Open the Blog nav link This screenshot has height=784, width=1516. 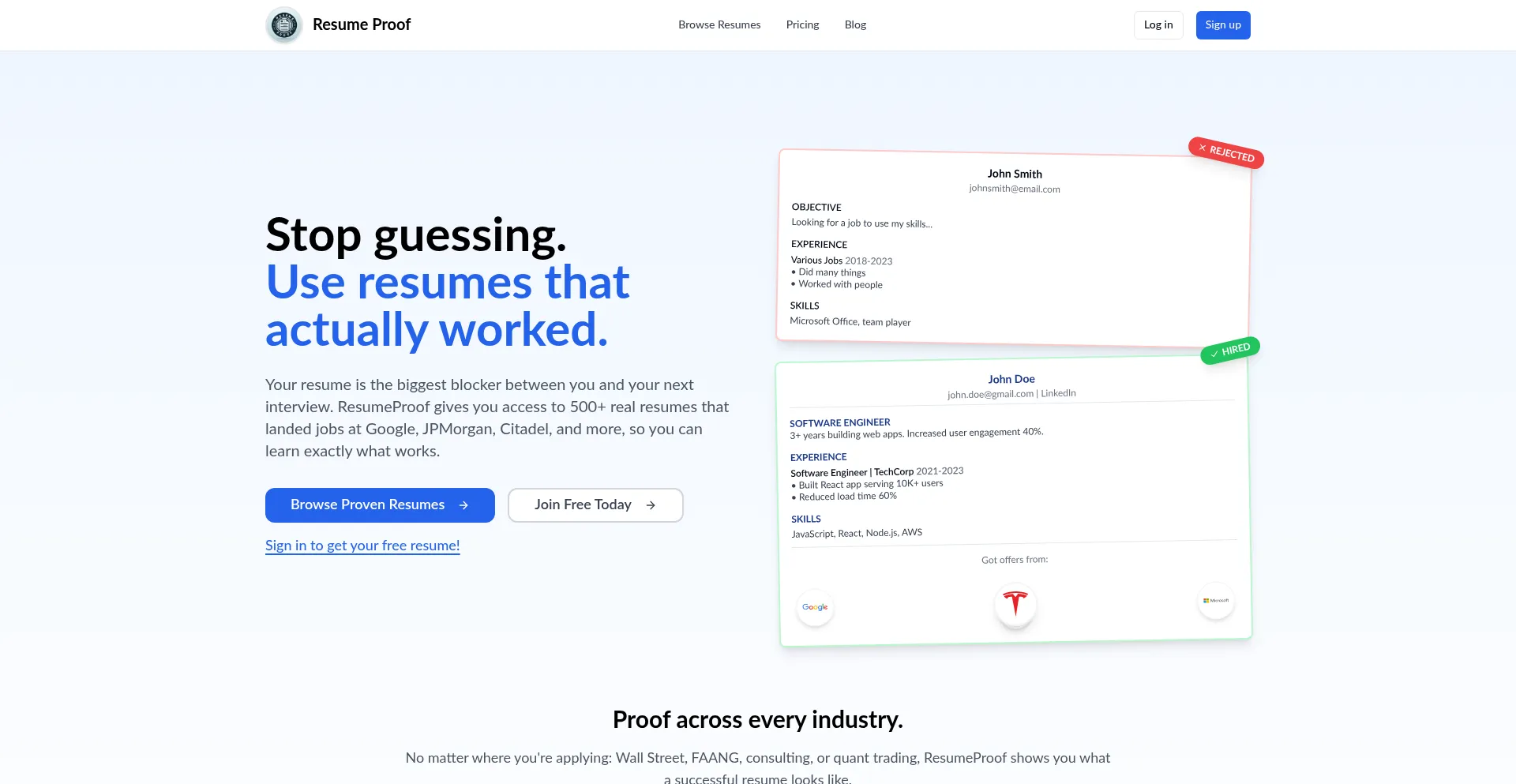[x=855, y=25]
